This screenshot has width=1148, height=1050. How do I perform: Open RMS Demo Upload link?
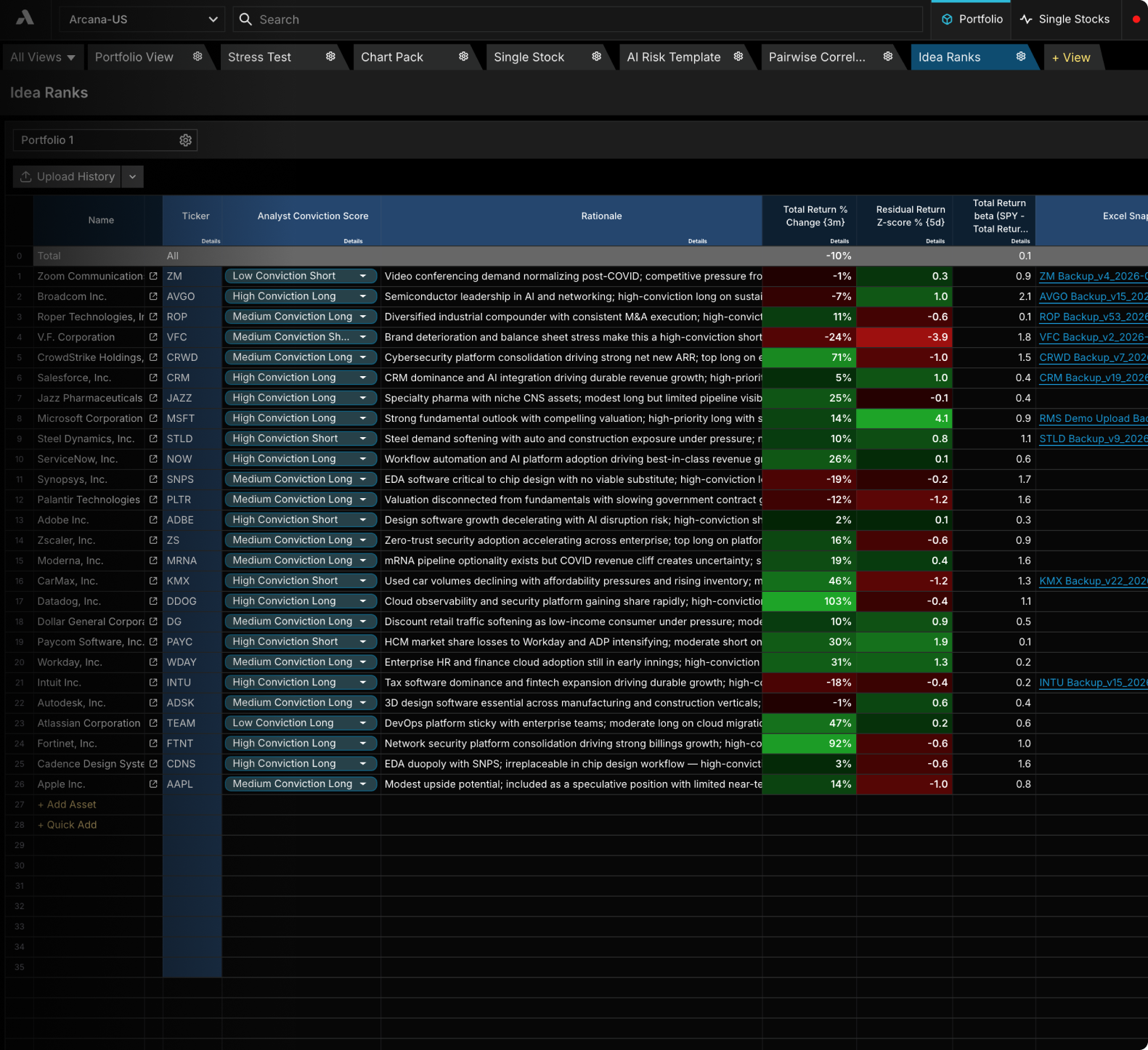click(1093, 418)
